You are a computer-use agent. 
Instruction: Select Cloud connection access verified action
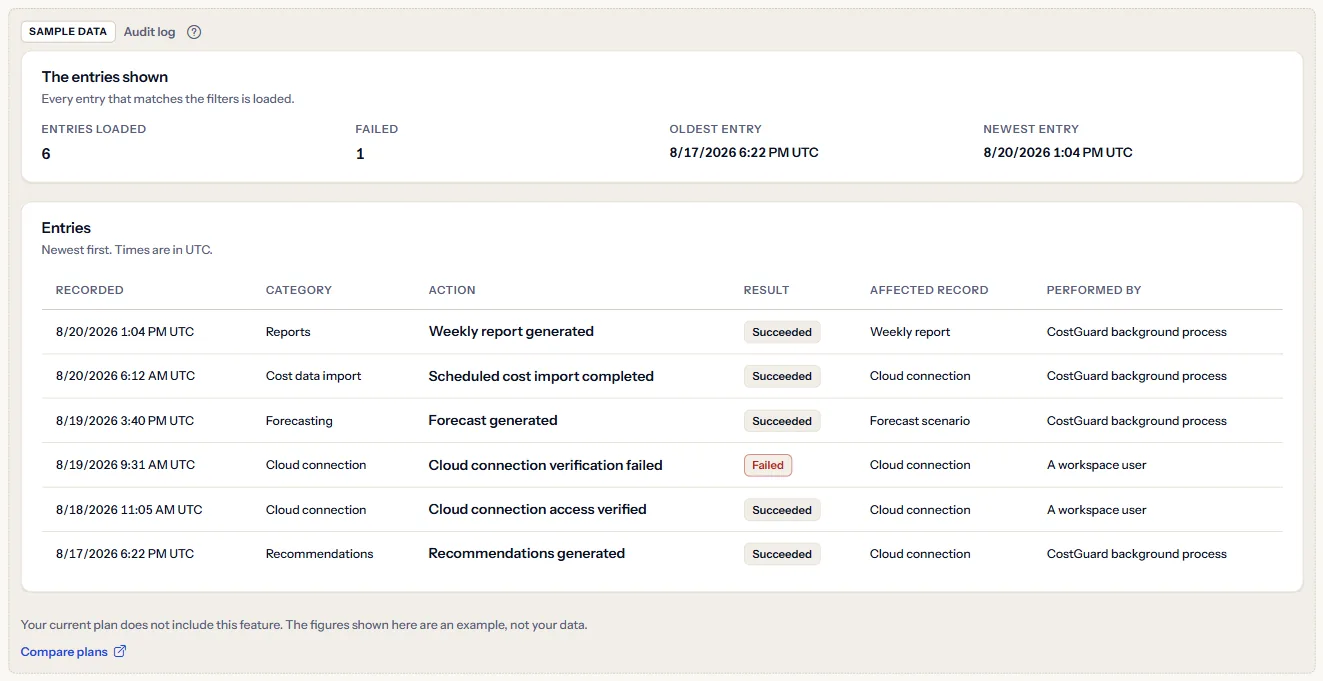[538, 509]
